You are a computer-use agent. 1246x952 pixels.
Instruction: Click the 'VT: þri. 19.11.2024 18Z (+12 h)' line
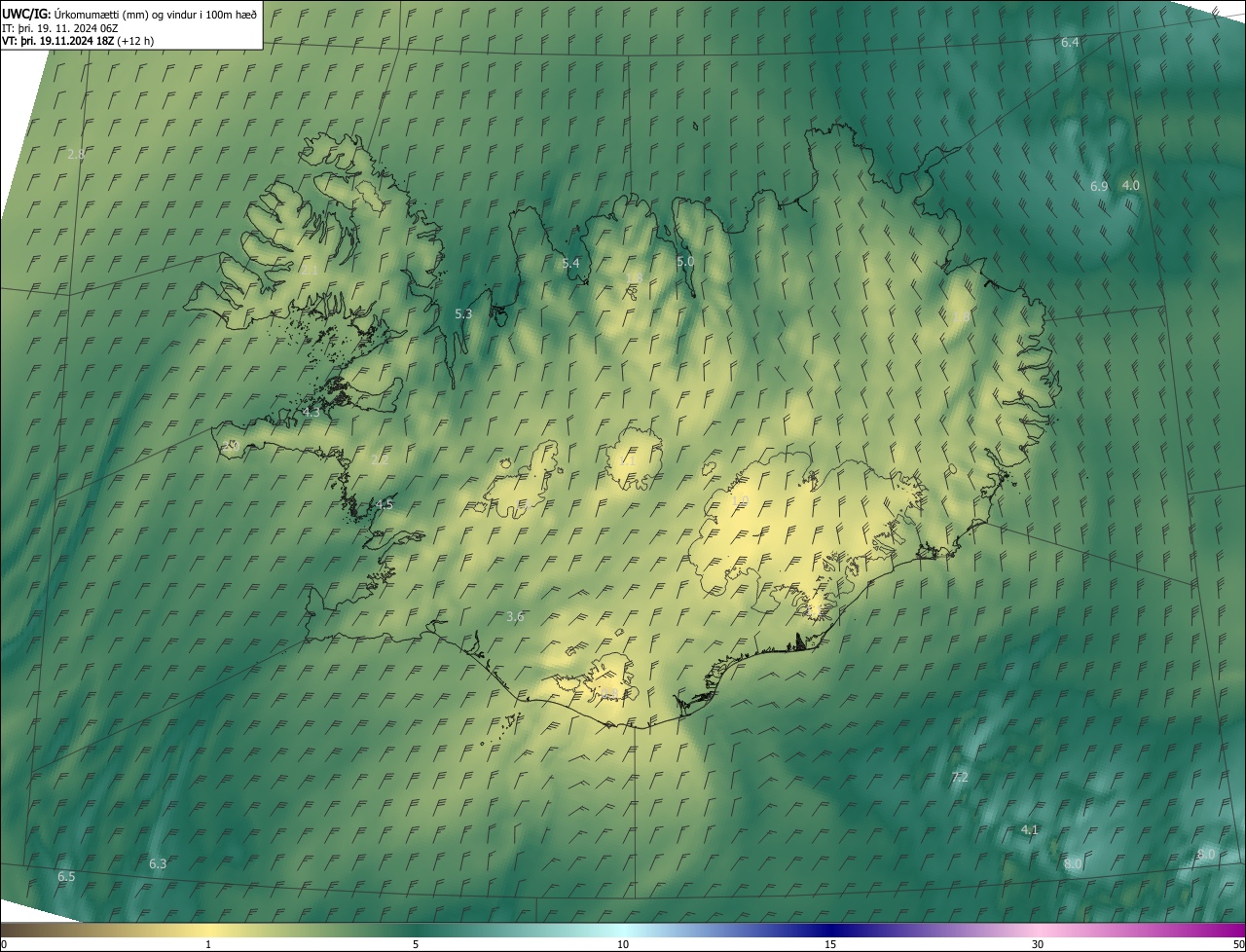pyautogui.click(x=78, y=41)
